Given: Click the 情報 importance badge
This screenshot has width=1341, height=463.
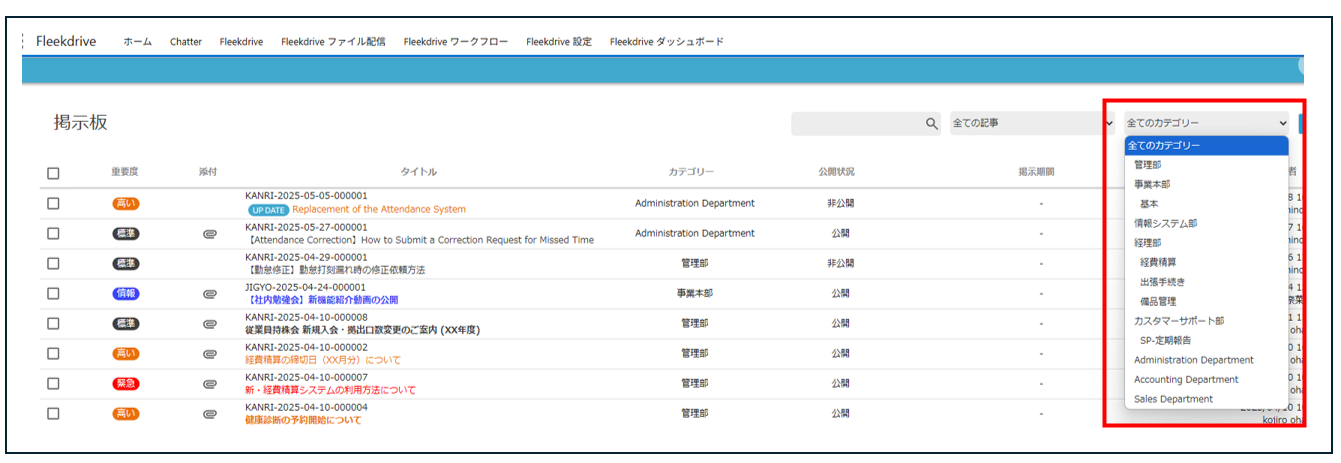Looking at the screenshot, I should [126, 294].
